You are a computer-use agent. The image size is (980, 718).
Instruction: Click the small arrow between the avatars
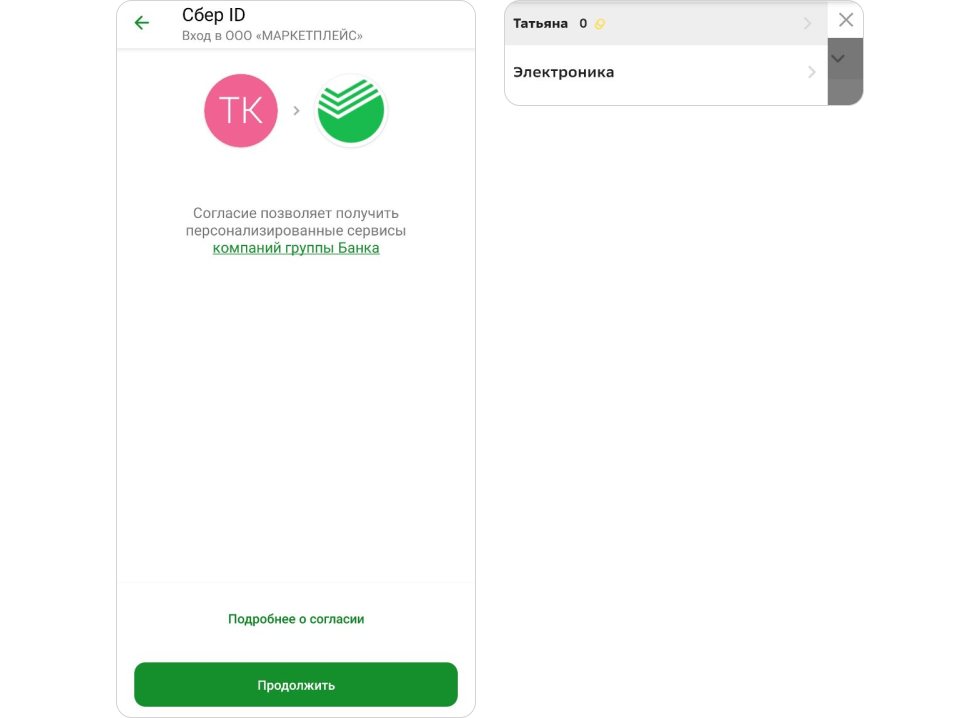coord(296,111)
